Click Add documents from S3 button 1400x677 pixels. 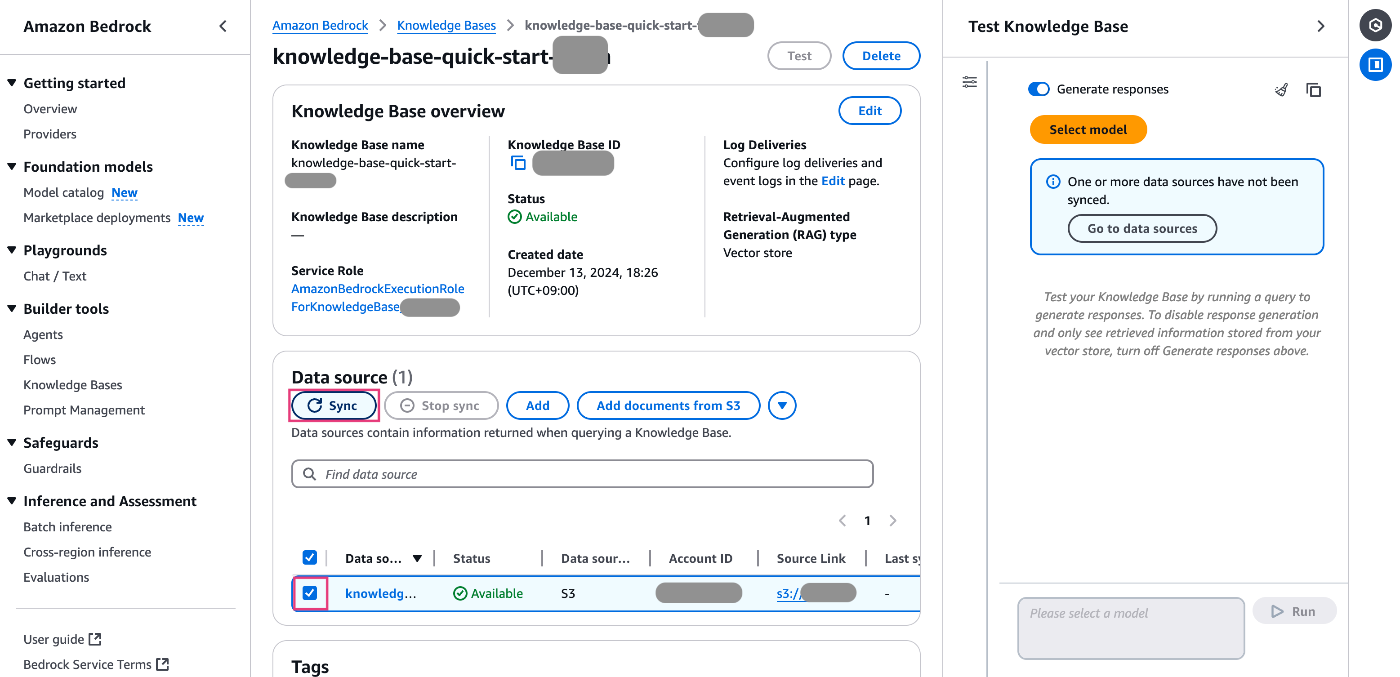click(x=668, y=406)
